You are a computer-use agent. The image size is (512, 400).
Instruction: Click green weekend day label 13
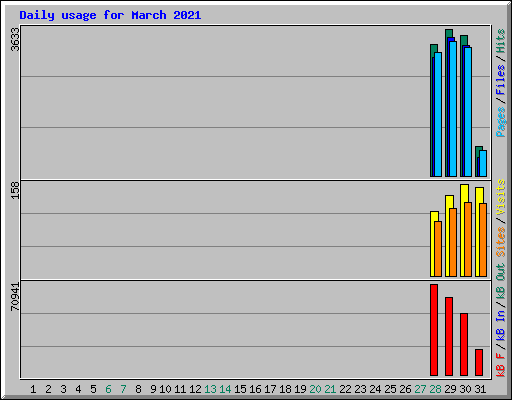(210, 389)
